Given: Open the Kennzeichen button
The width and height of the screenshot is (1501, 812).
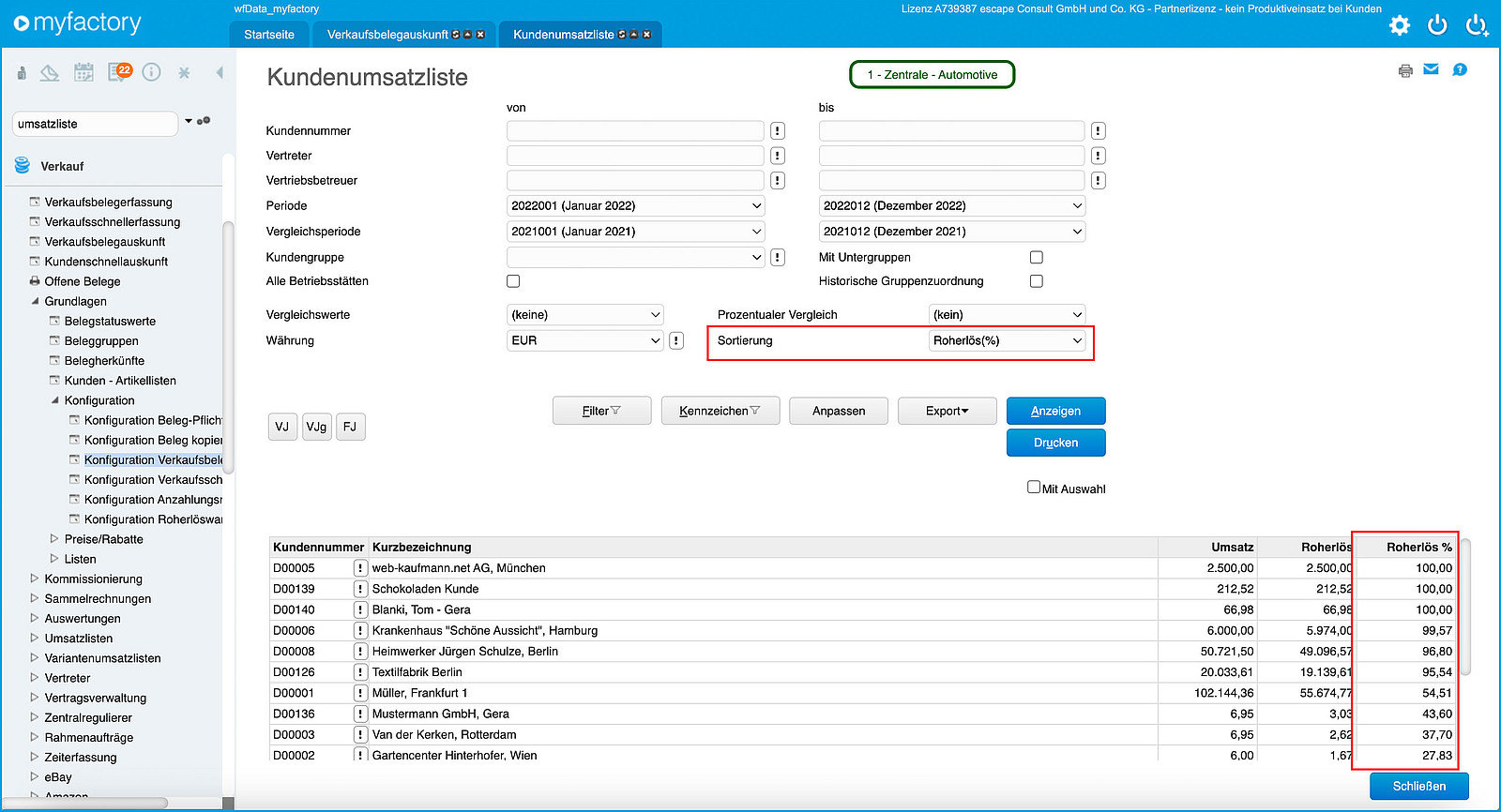Looking at the screenshot, I should pyautogui.click(x=720, y=411).
